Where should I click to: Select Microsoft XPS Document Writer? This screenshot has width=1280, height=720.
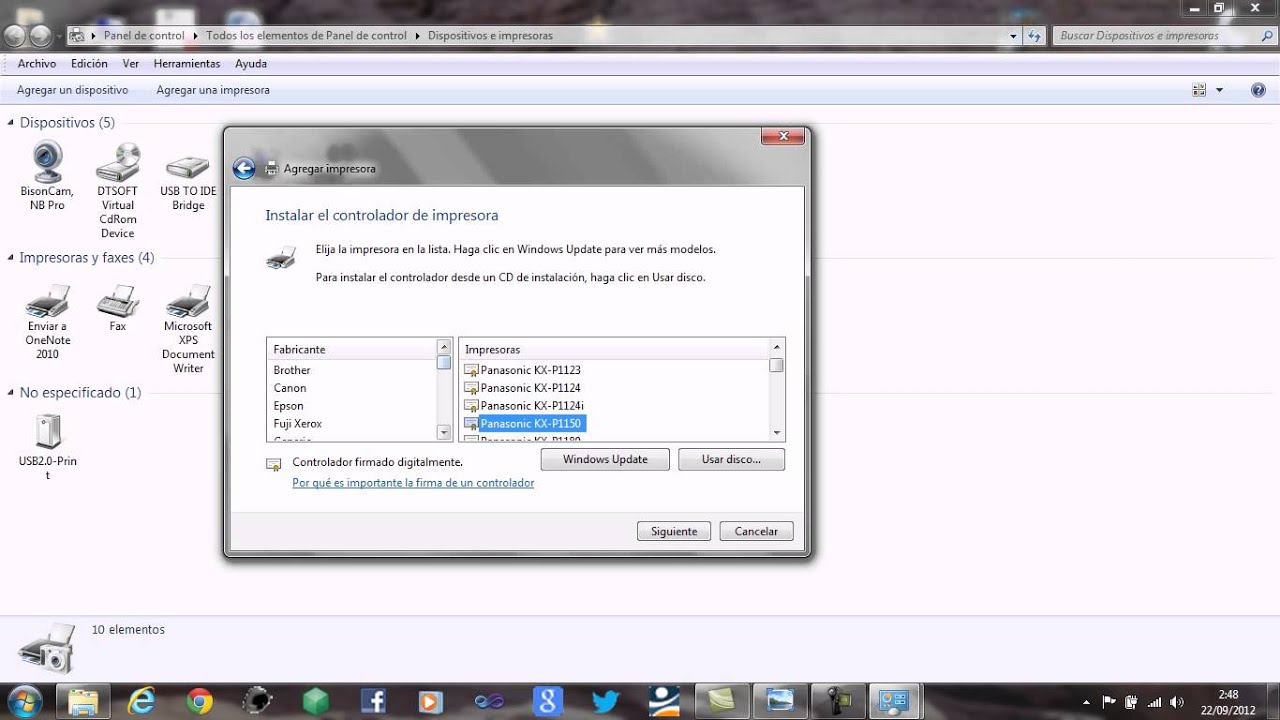coord(188,329)
